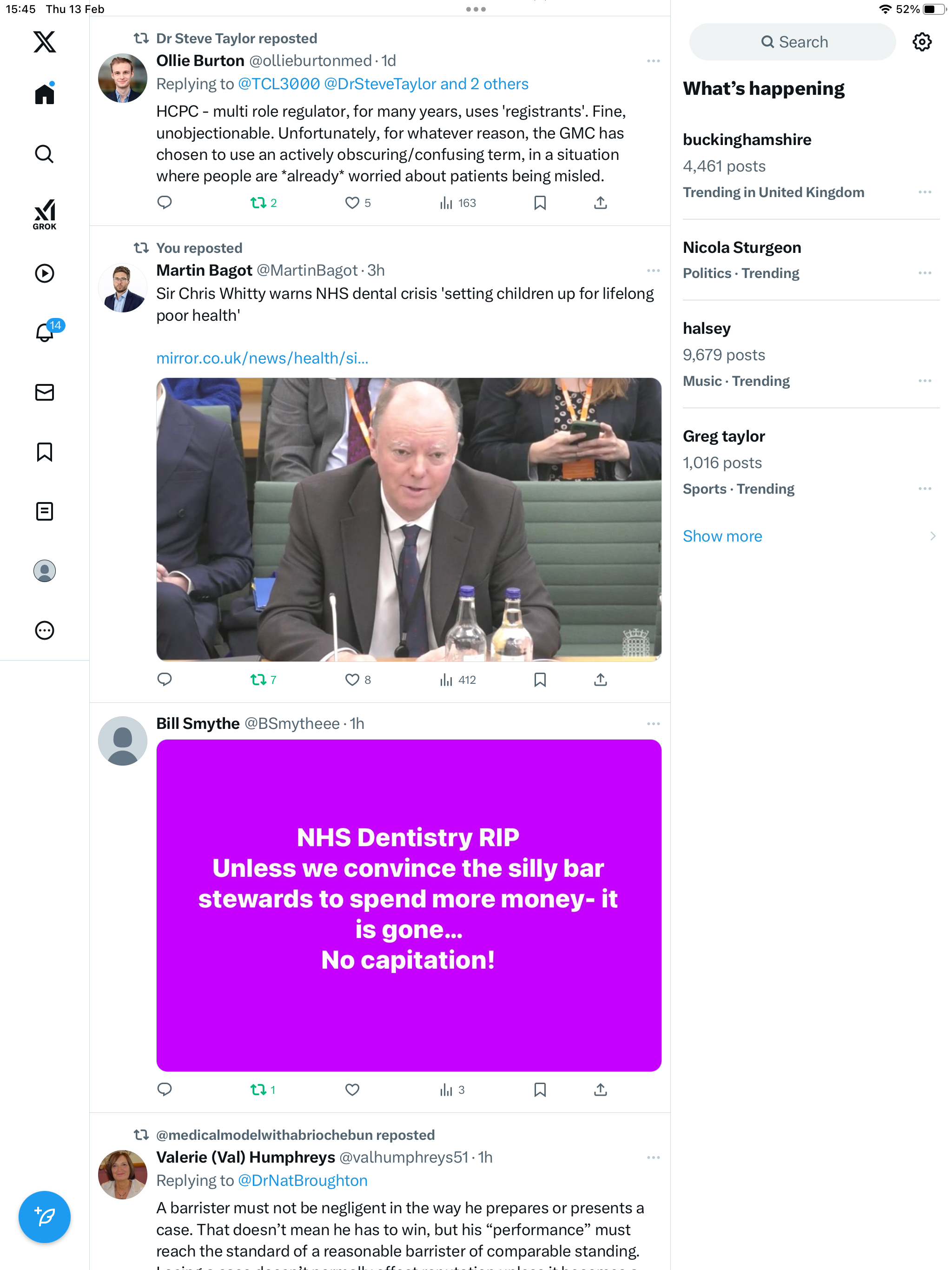The height and width of the screenshot is (1270, 952).
Task: Focus the Search field
Action: coord(793,42)
